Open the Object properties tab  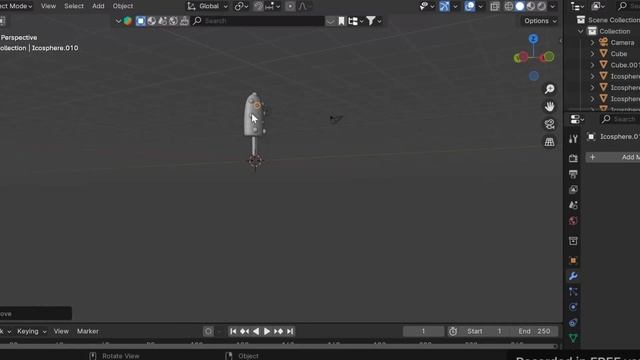[573, 260]
